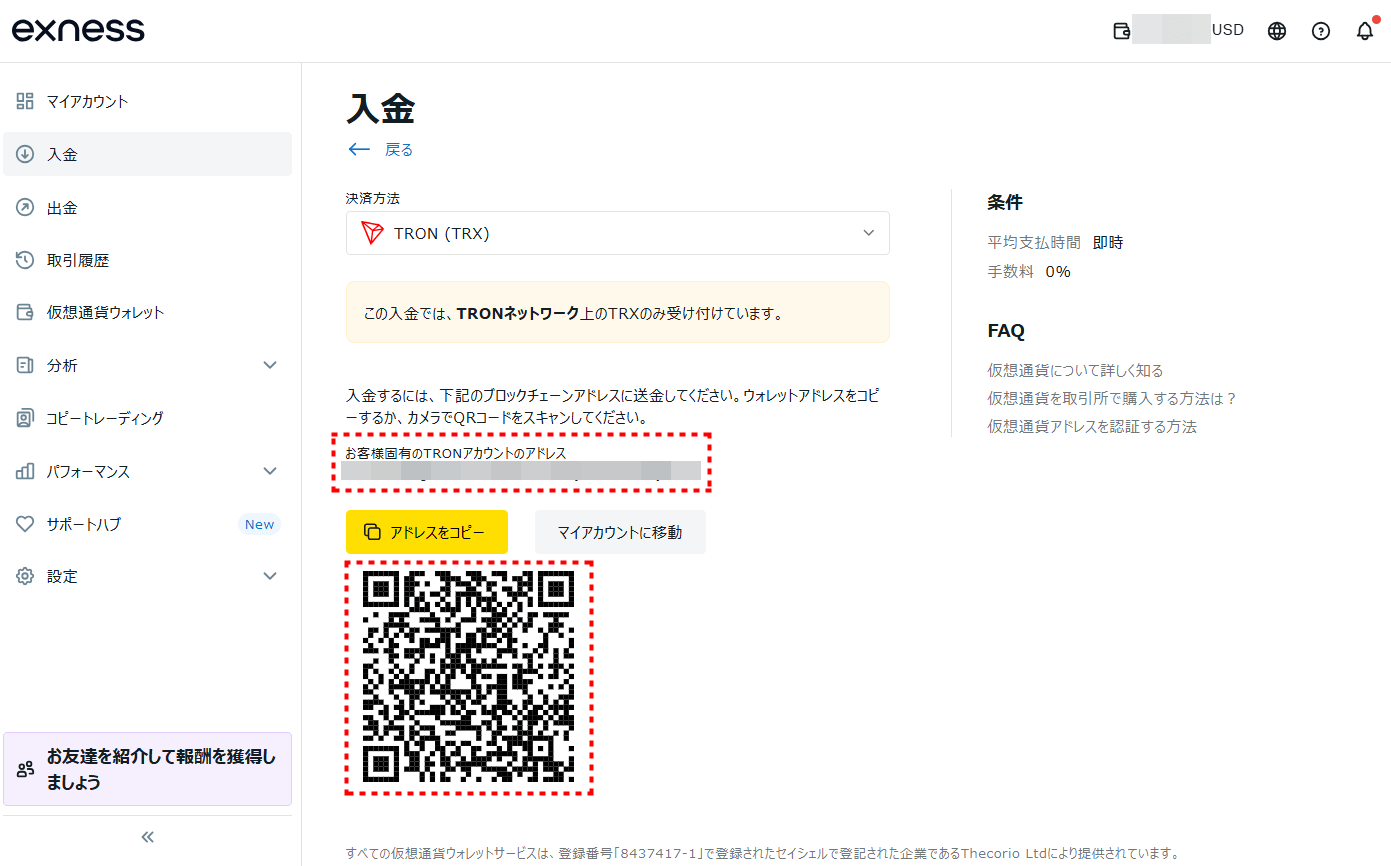This screenshot has width=1391, height=866.
Task: Open 仮想通貨アドレスを認証する方法 link
Action: click(1092, 426)
